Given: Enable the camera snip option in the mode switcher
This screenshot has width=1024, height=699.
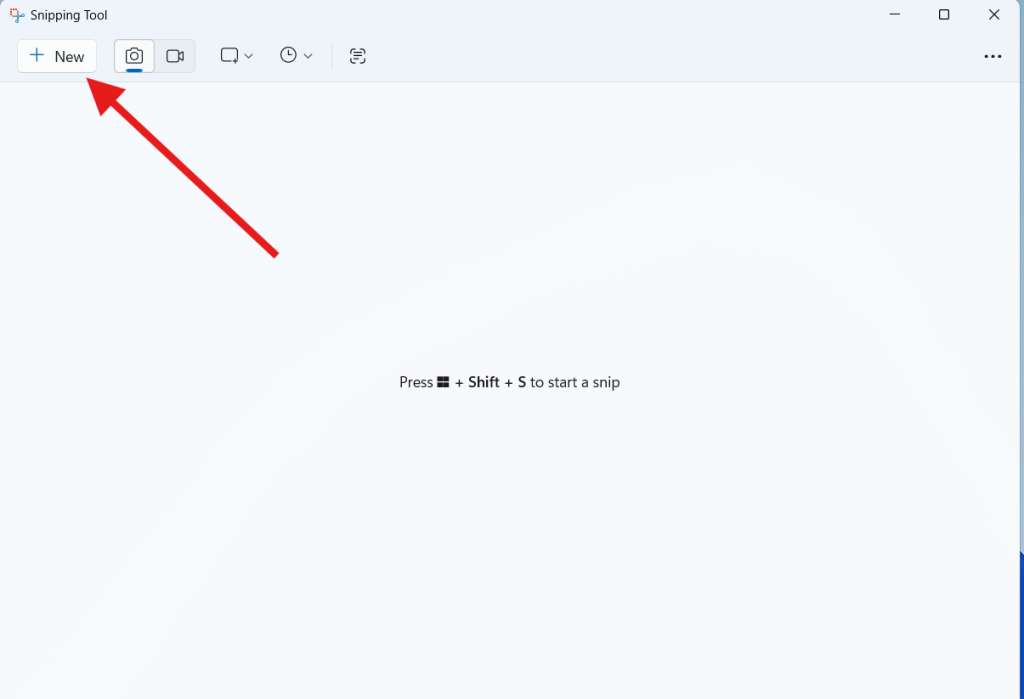Looking at the screenshot, I should point(133,56).
